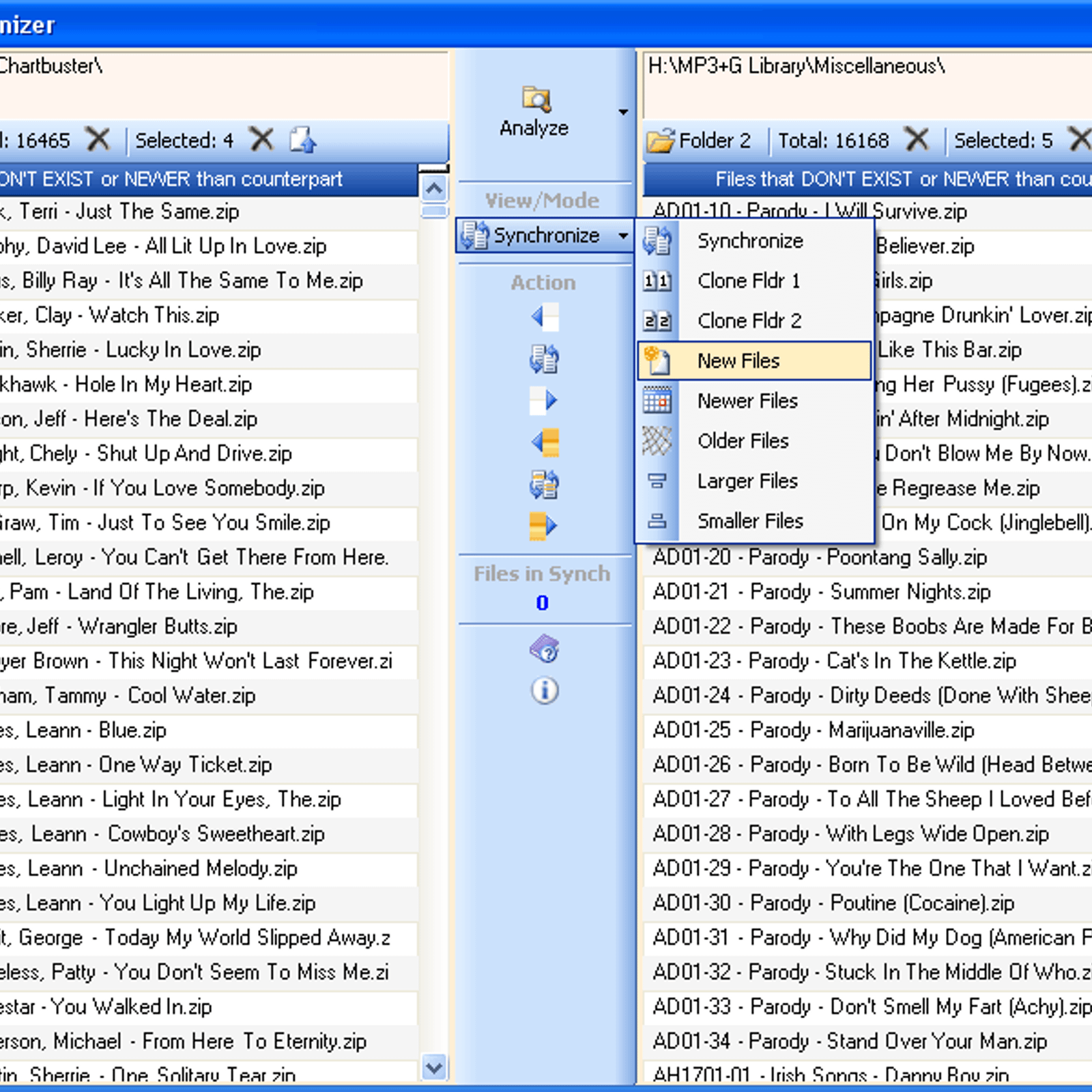Image resolution: width=1092 pixels, height=1092 pixels.
Task: Open the help book icon below Files in Synch
Action: coord(545,648)
